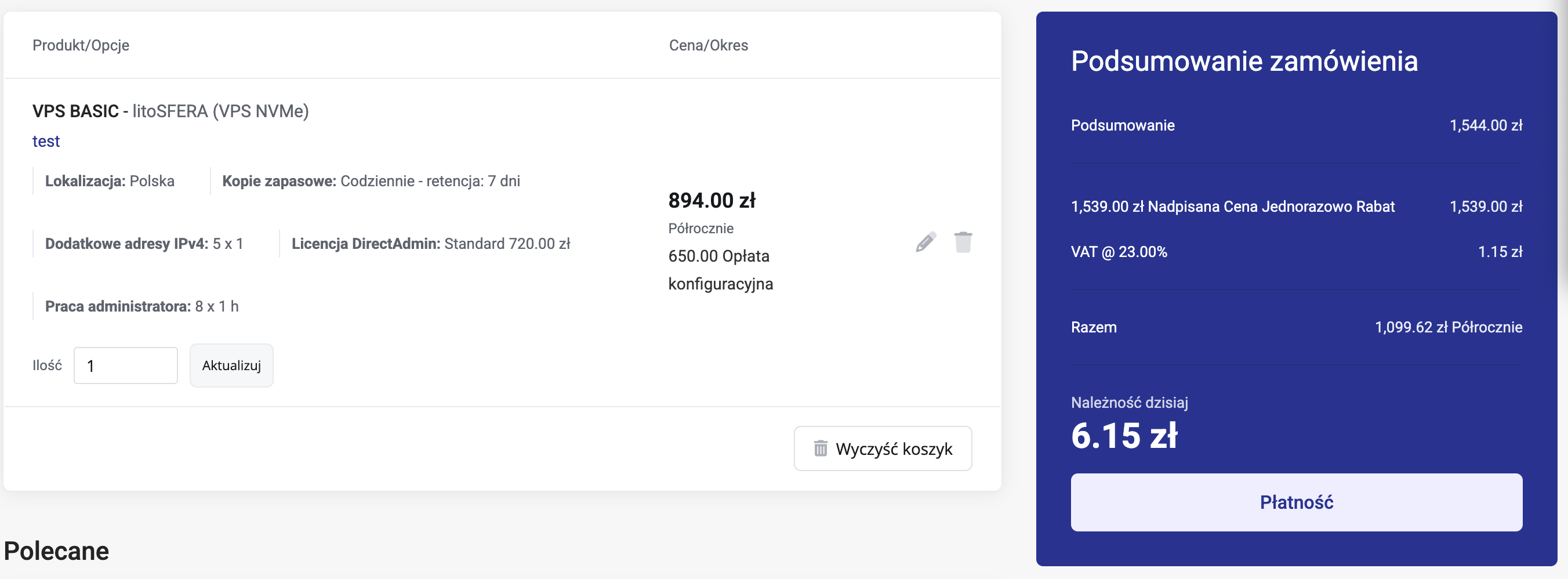This screenshot has width=1568, height=579.
Task: Remove VPS BASIC item with trash icon
Action: (x=963, y=243)
